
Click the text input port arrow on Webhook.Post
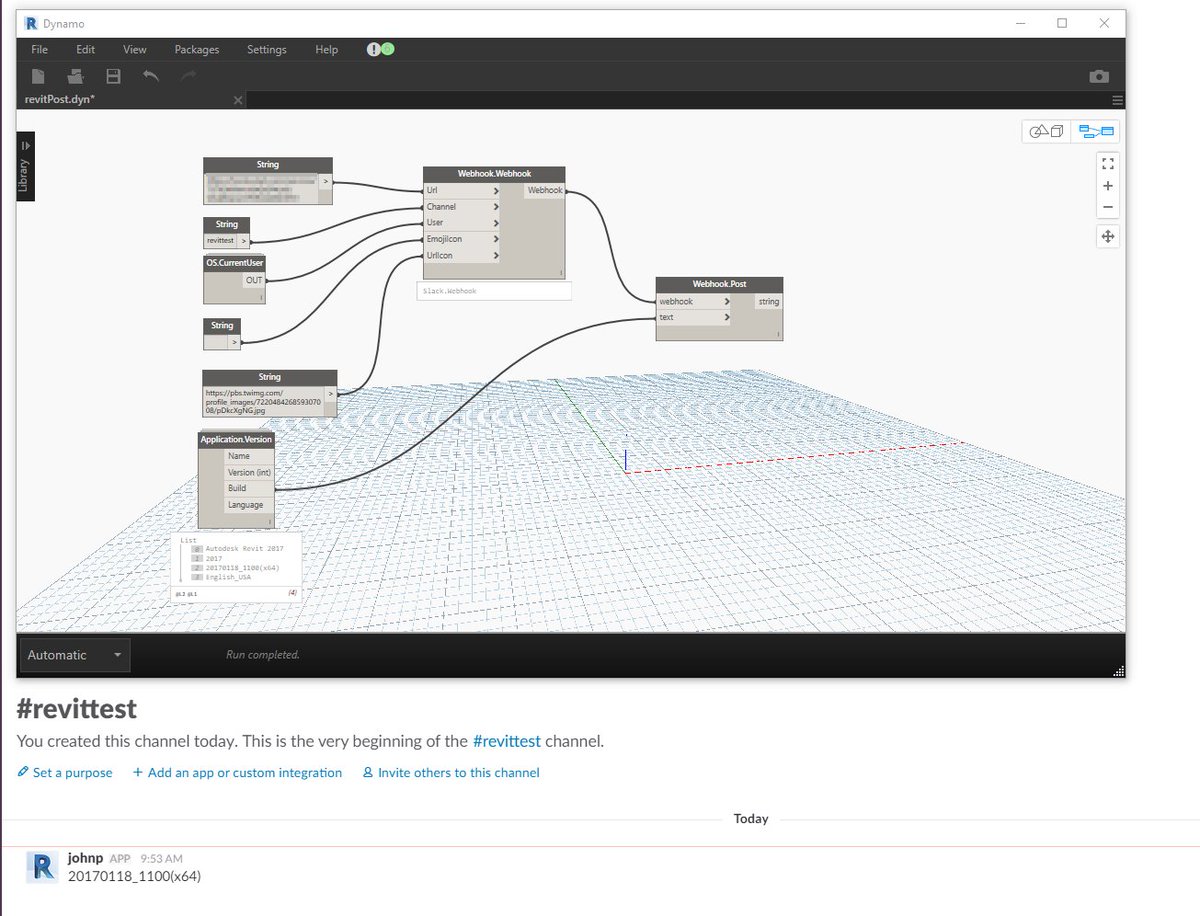click(x=726, y=317)
